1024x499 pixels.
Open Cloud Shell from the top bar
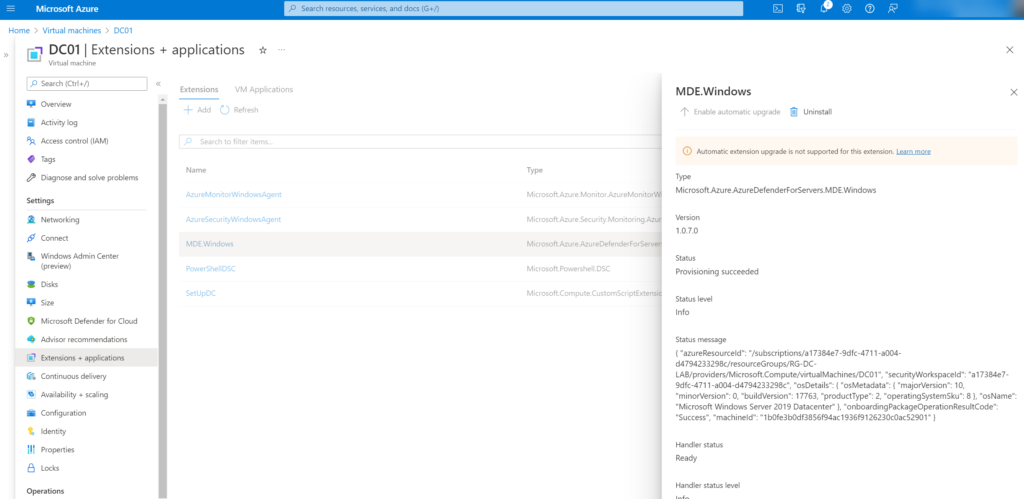(x=778, y=8)
